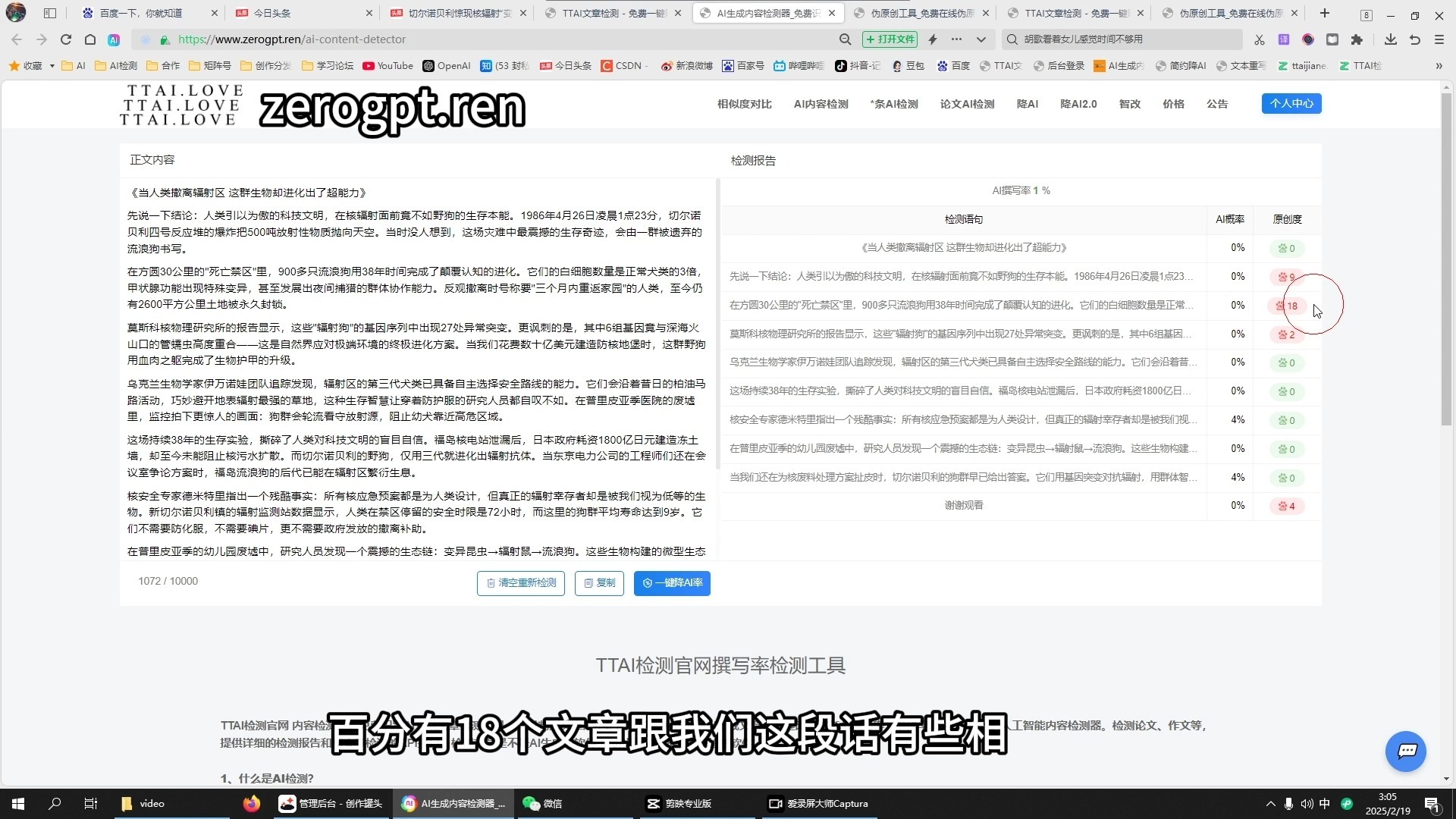Viewport: 1456px width, 819px height.
Task: Open 价格 pricing page
Action: click(1173, 104)
